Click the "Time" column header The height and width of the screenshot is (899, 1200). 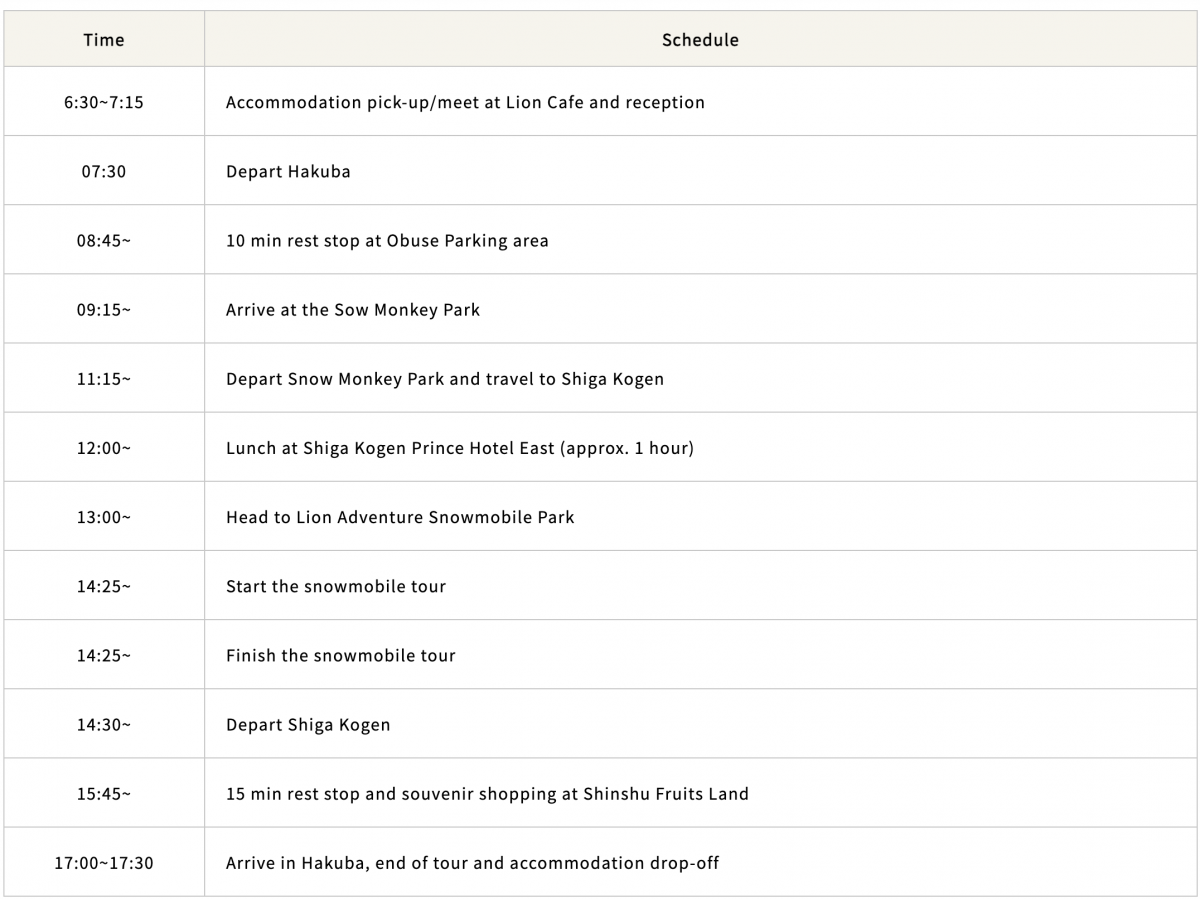pos(104,40)
